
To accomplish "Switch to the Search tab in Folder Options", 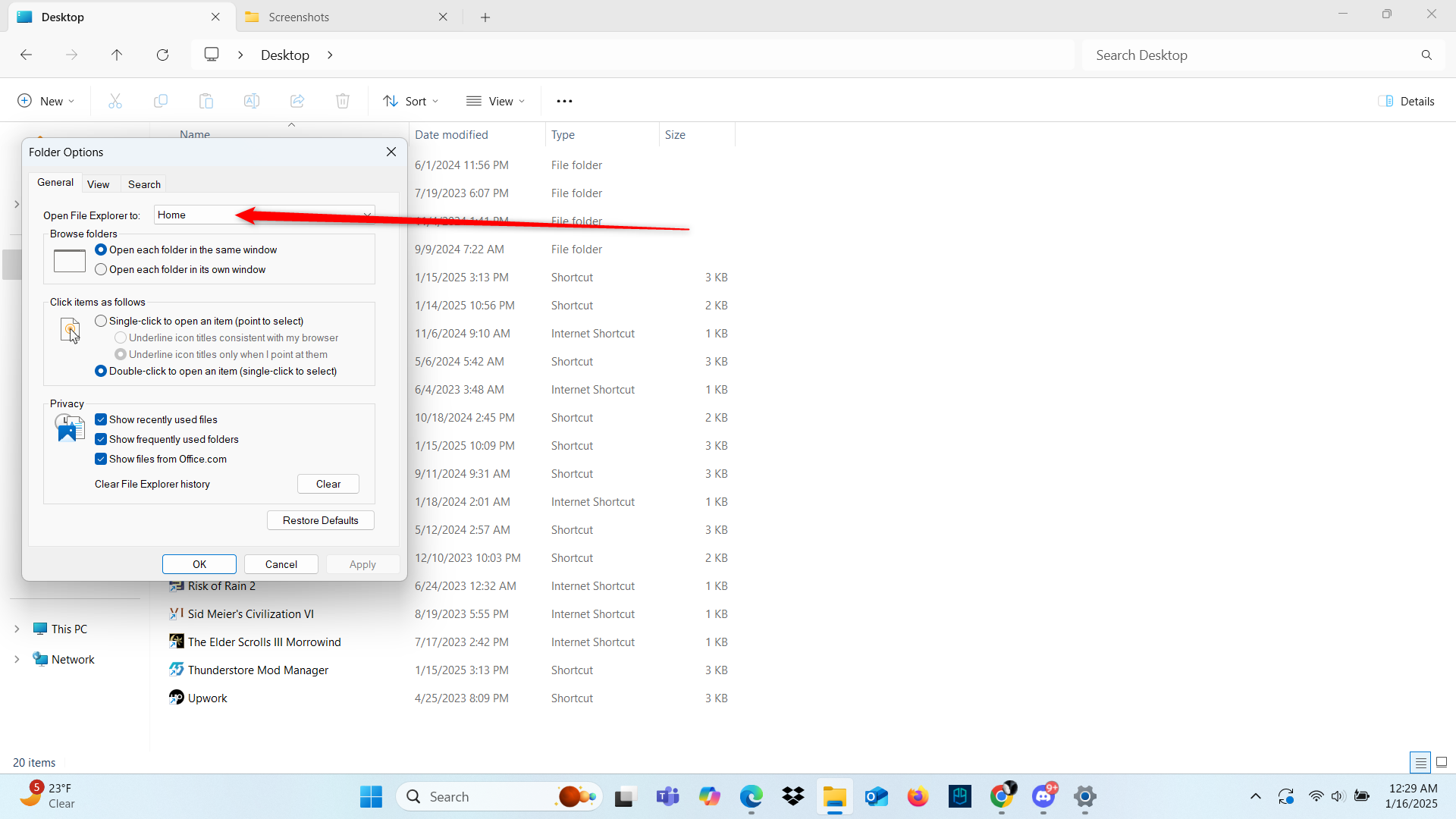I will 144,184.
